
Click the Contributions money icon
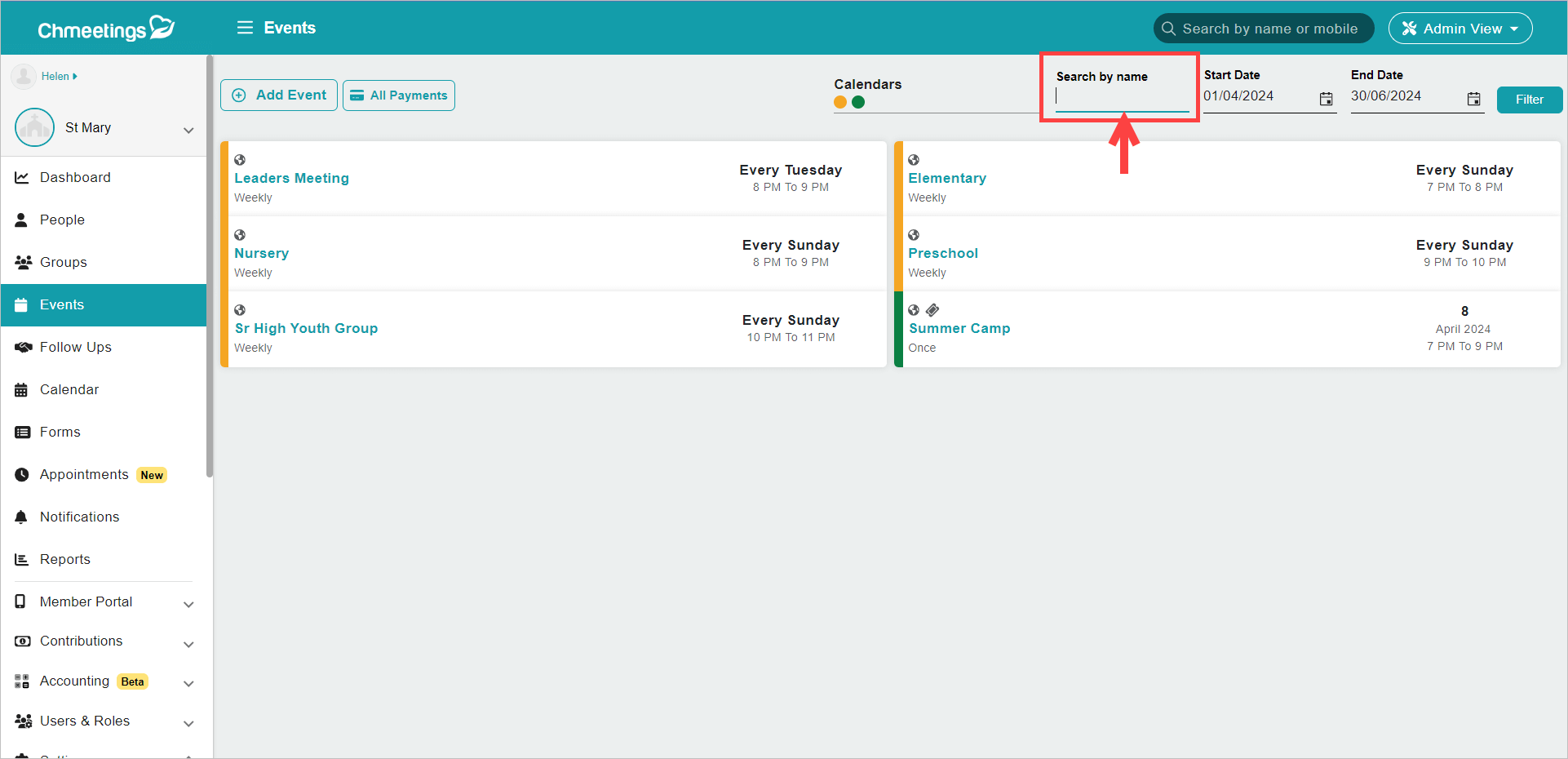tap(23, 641)
